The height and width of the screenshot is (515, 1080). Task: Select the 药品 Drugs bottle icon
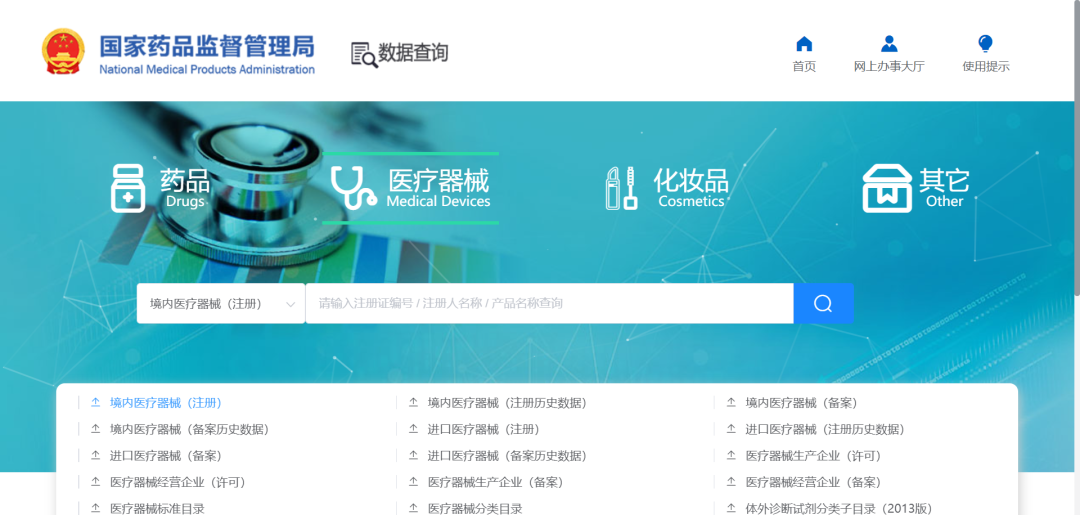[128, 188]
